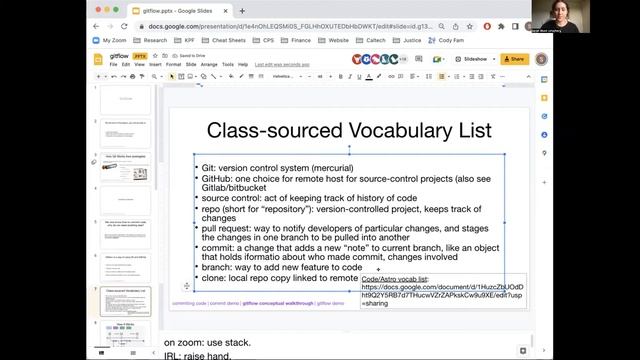The height and width of the screenshot is (360, 640).
Task: Open the Arrange menu
Action: pyautogui.click(x=209, y=64)
